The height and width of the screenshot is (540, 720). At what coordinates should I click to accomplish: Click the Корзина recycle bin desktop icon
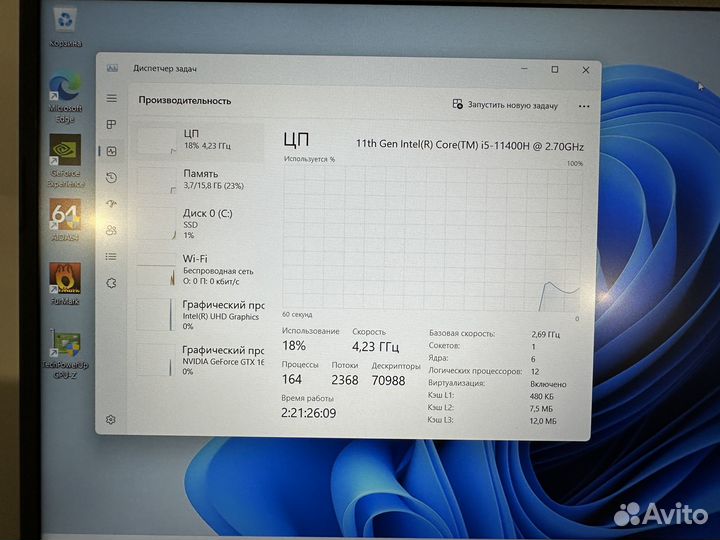(x=66, y=28)
